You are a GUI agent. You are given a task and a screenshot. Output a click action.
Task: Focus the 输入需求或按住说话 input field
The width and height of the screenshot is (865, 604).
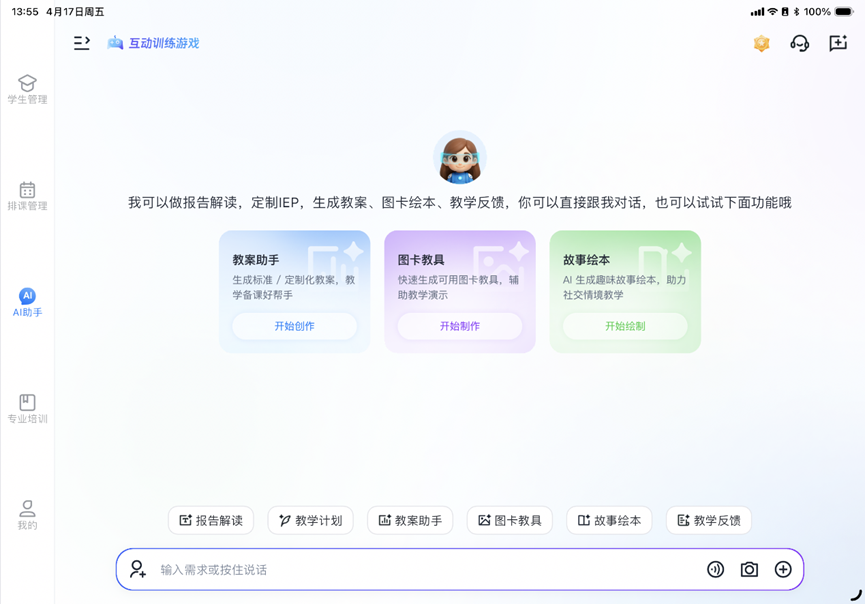coord(420,569)
